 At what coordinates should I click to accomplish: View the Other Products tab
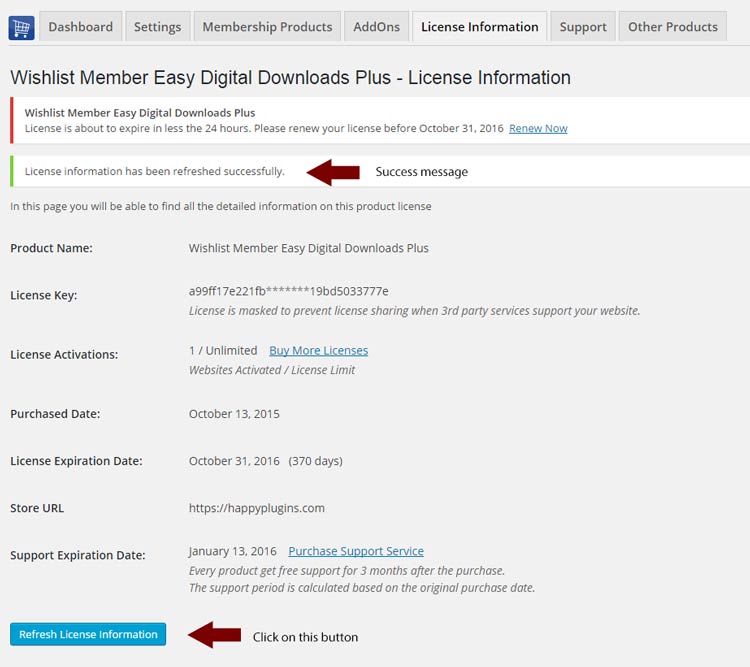point(673,27)
